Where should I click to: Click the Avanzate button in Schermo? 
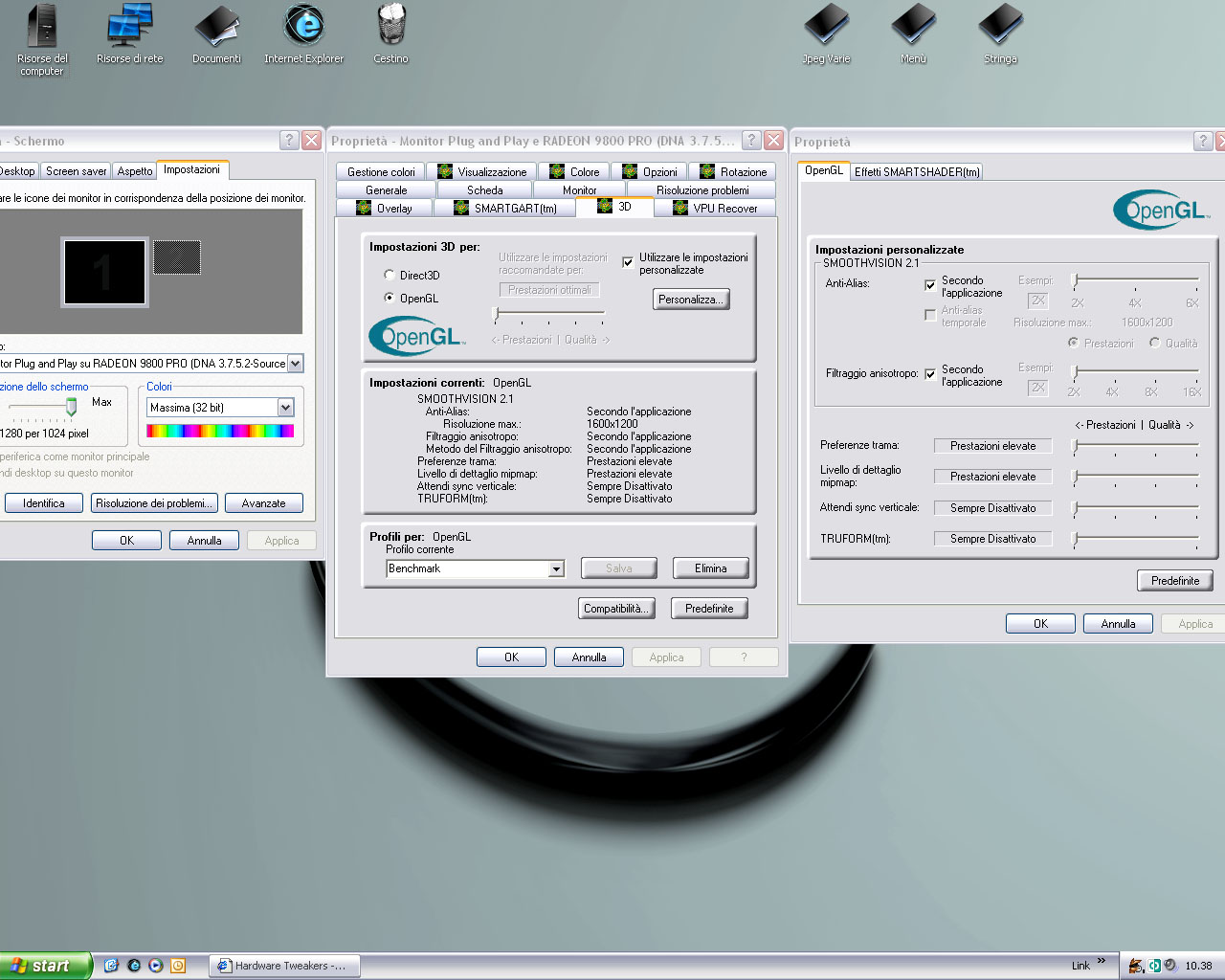click(263, 503)
